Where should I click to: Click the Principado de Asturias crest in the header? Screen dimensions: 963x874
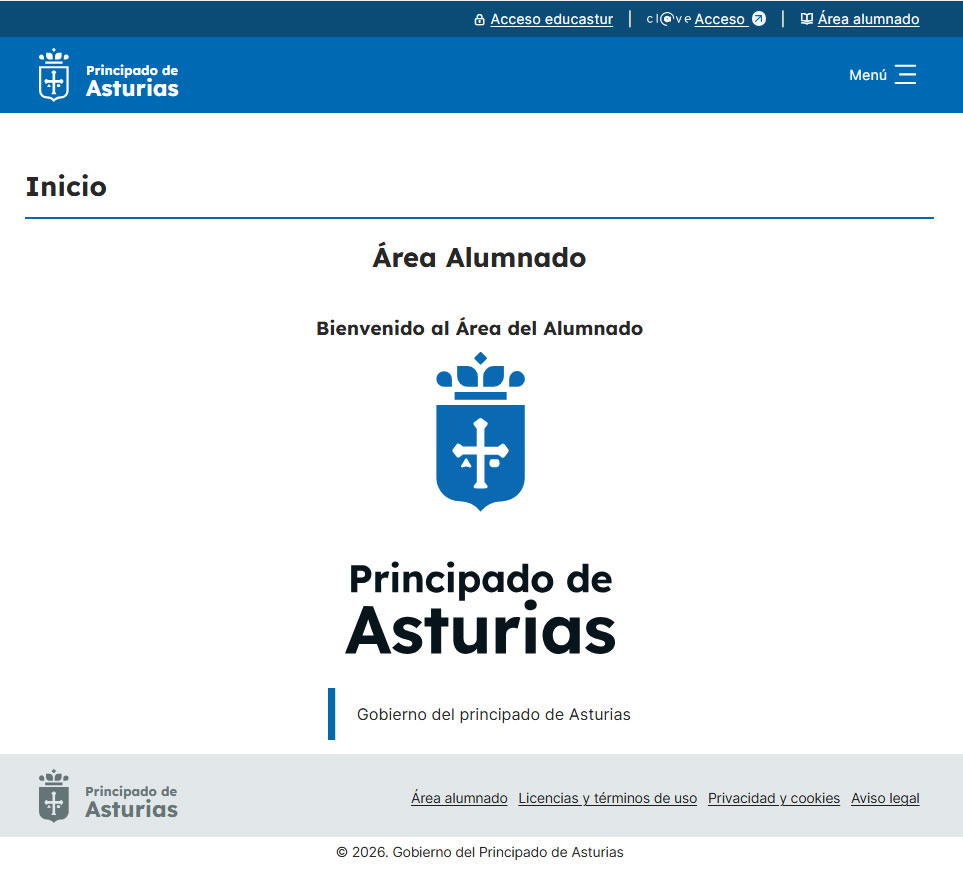52,74
